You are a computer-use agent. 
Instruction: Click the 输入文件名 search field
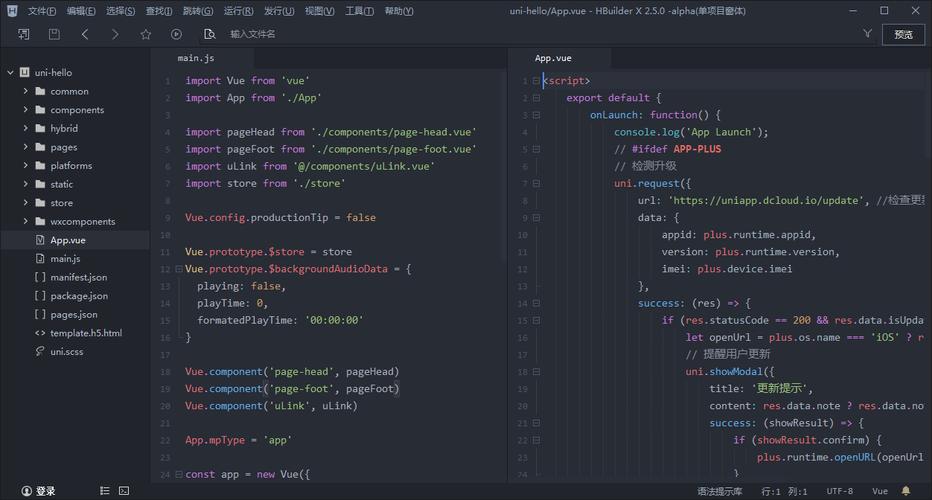(253, 34)
